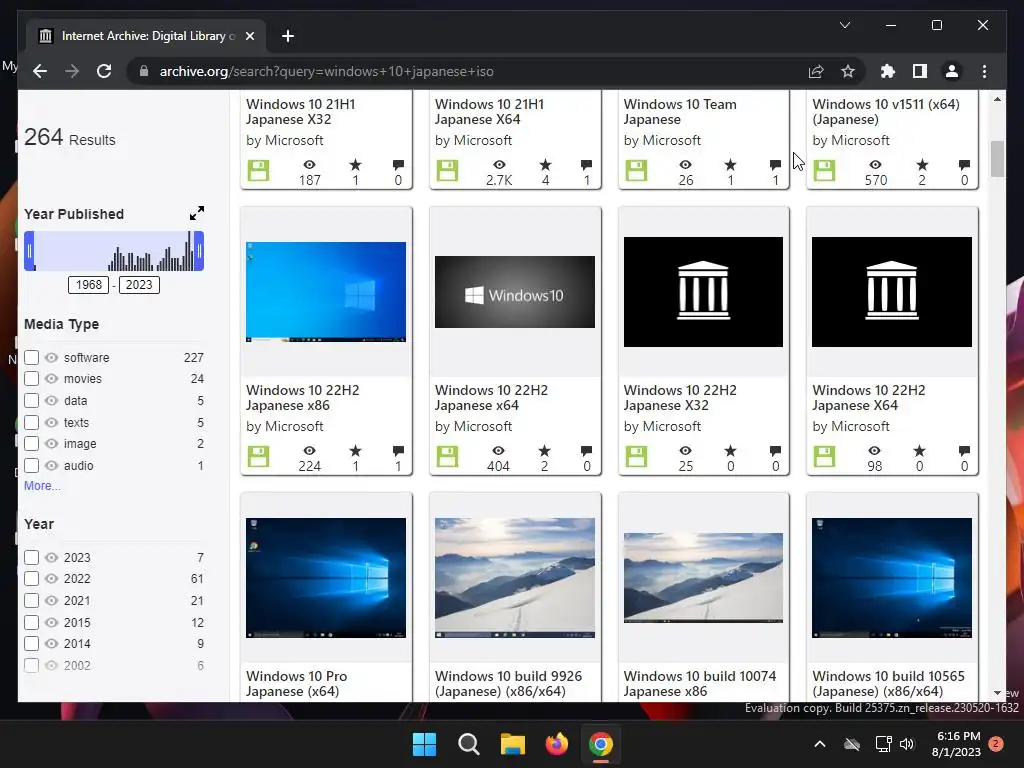
Task: Open Windows taskbar search
Action: tap(468, 744)
